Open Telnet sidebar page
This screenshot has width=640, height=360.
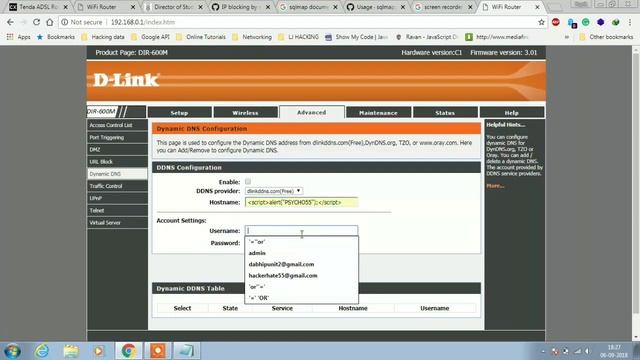(117, 210)
